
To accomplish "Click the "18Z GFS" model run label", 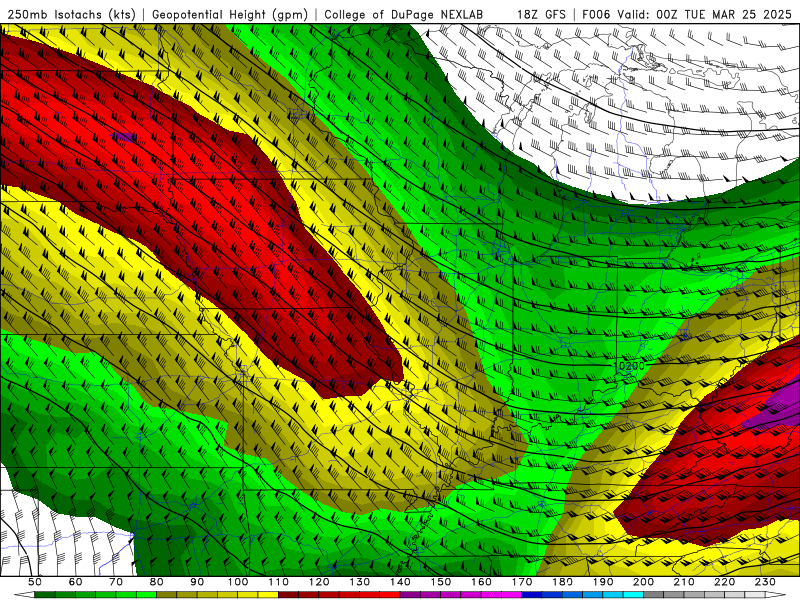I will click(x=541, y=14).
